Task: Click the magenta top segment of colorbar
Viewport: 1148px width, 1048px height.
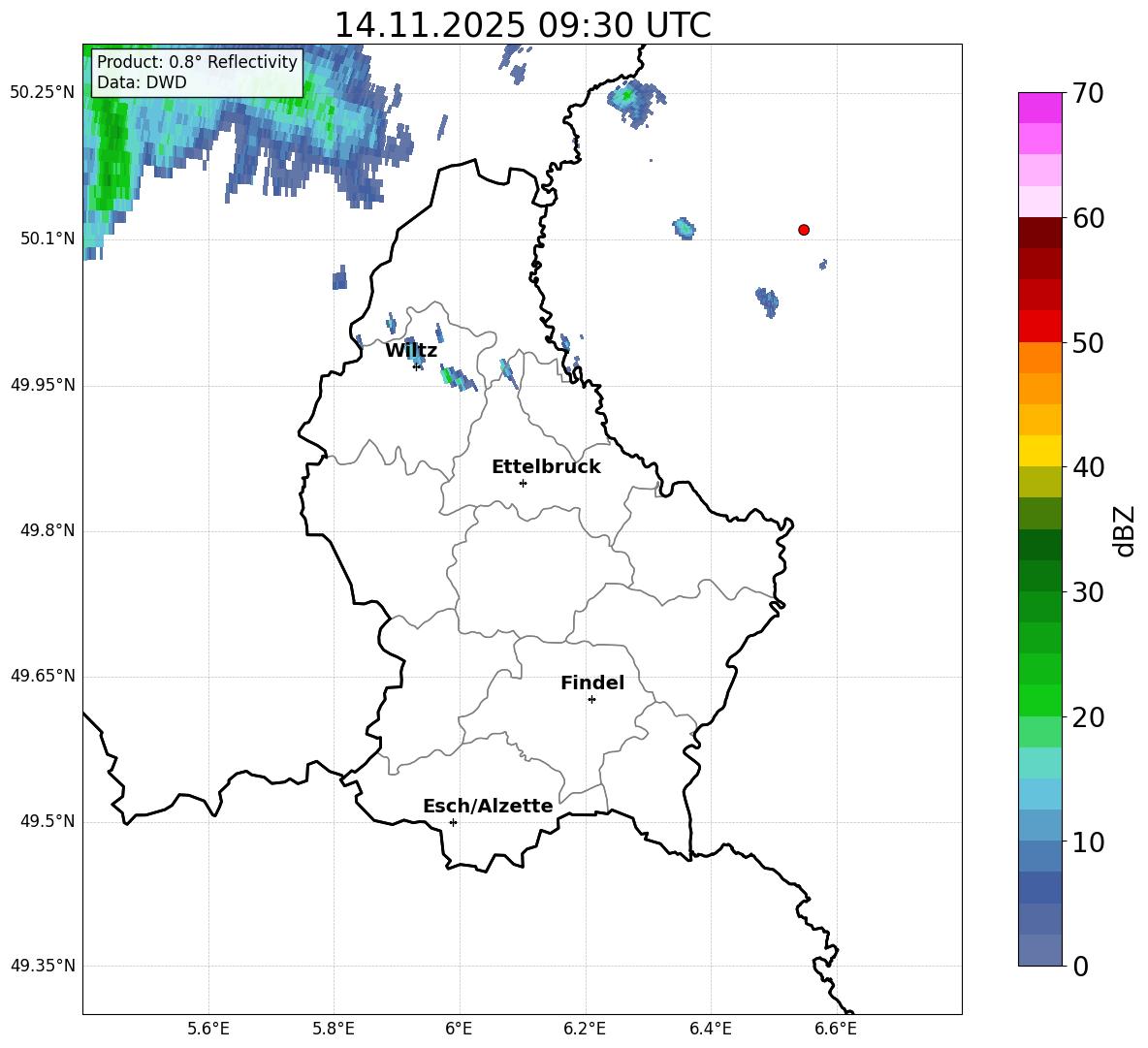Action: 1040,109
